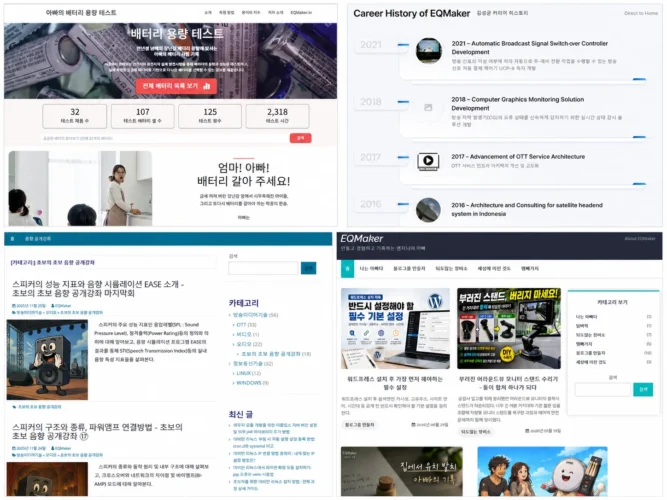Open the LINUX (12) category link
The image size is (667, 500).
[x=248, y=373]
